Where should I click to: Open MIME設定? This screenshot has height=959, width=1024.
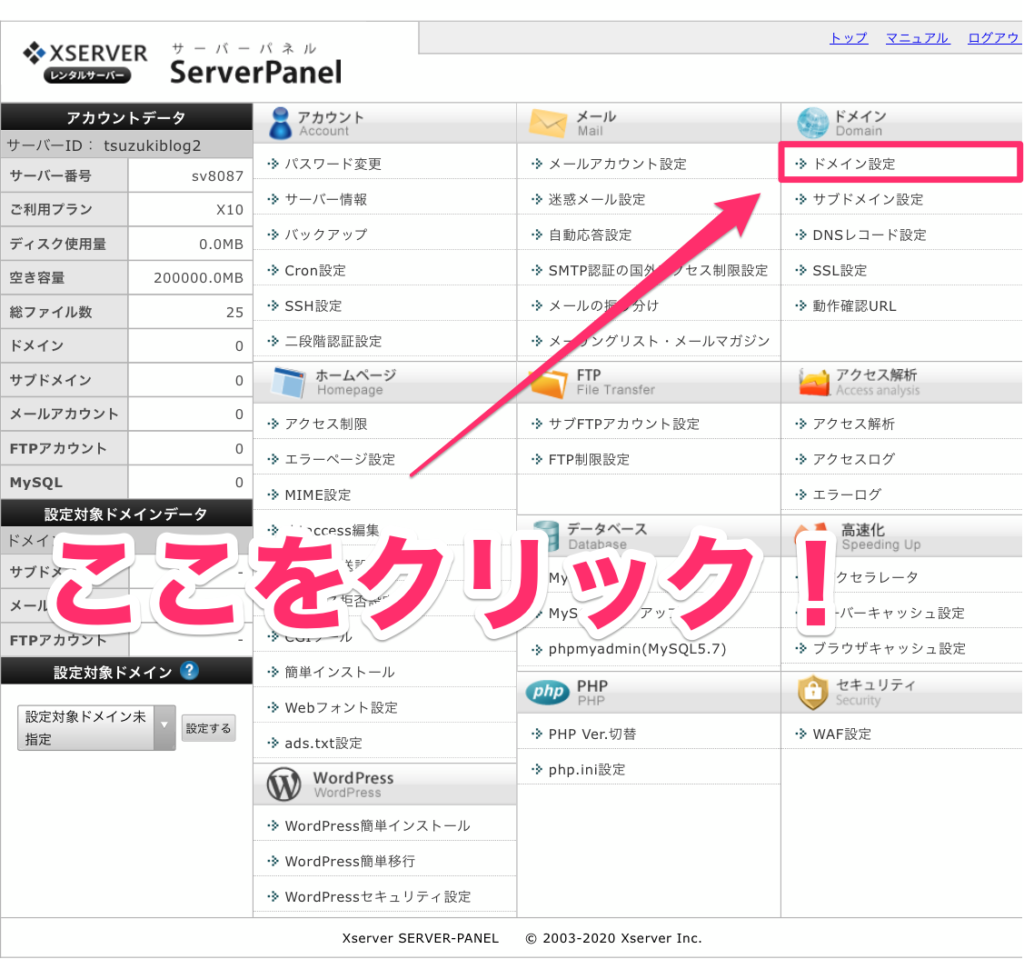click(x=317, y=495)
